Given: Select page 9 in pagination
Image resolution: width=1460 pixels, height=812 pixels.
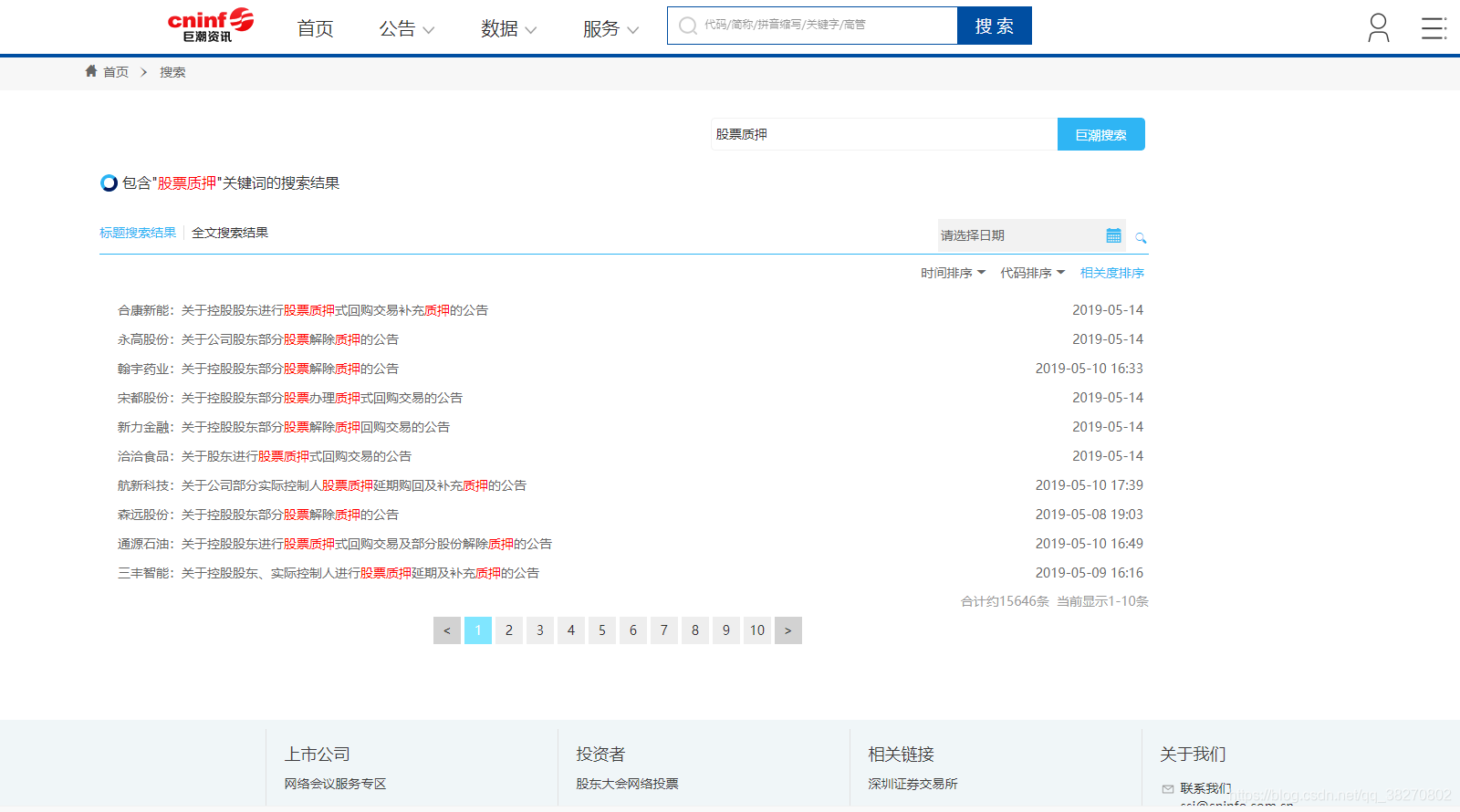Looking at the screenshot, I should click(x=726, y=630).
